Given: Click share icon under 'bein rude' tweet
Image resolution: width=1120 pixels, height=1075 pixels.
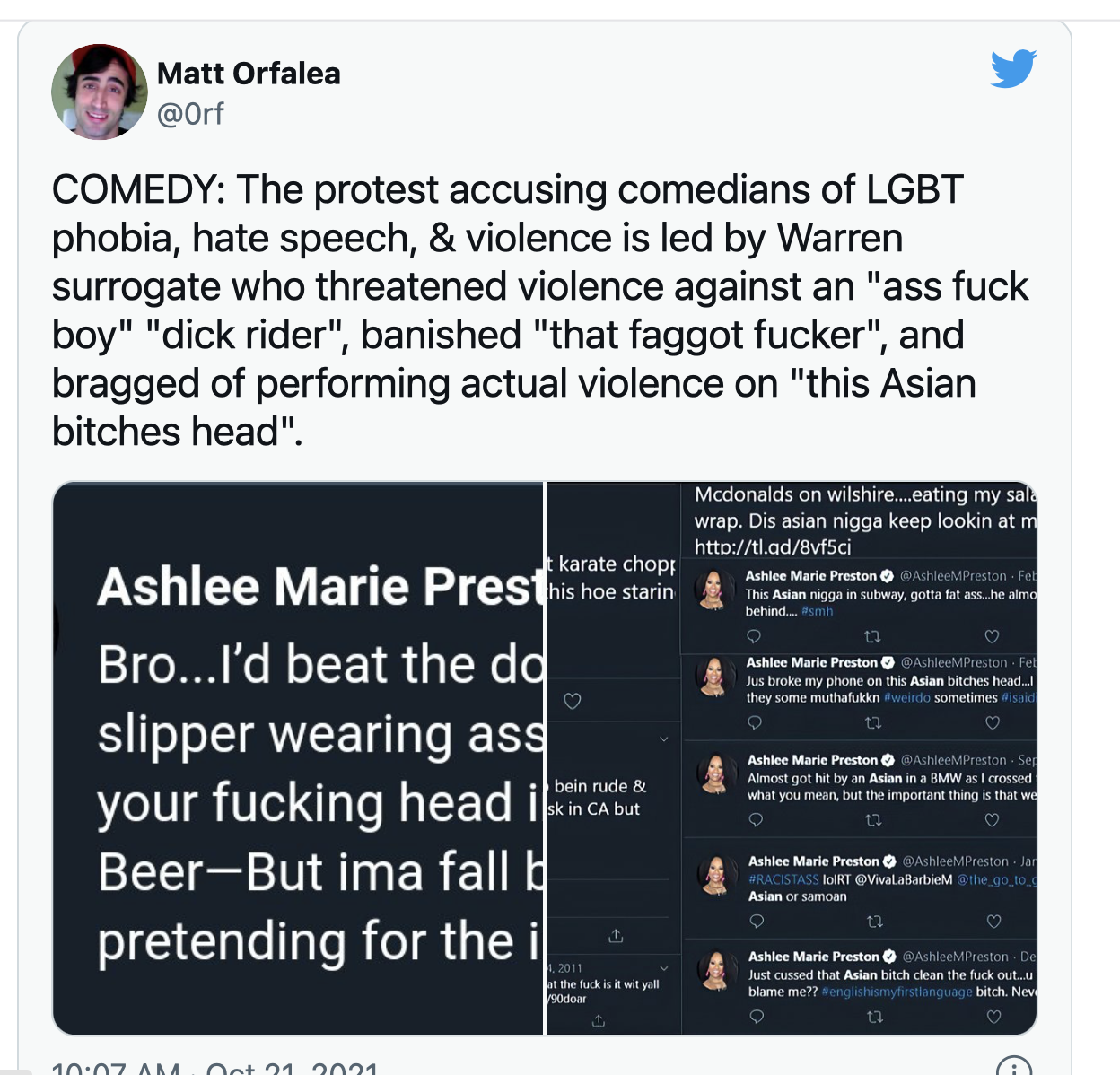Looking at the screenshot, I should [x=616, y=936].
